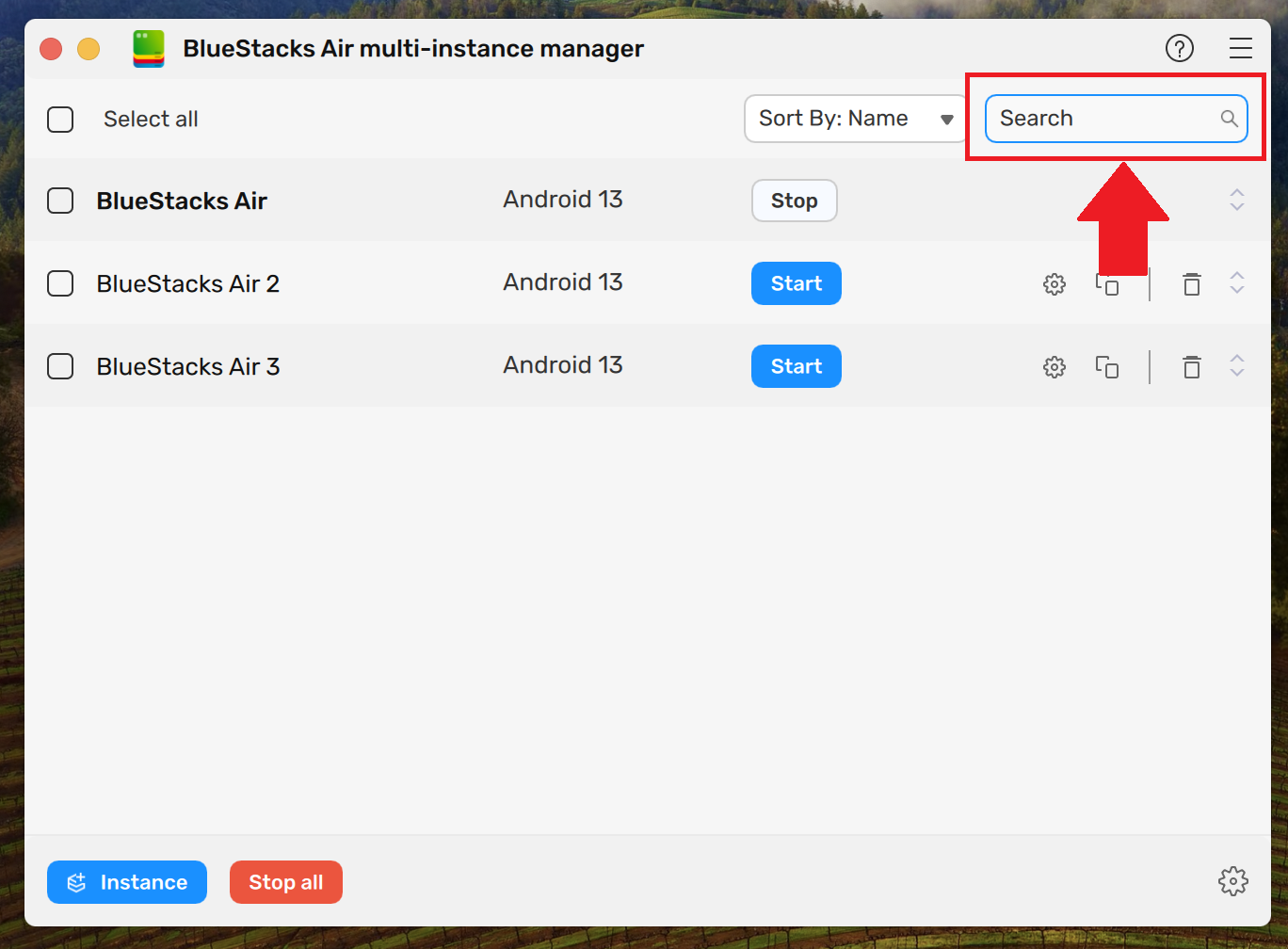Click the red close window button
This screenshot has width=1288, height=949.
pyautogui.click(x=51, y=49)
